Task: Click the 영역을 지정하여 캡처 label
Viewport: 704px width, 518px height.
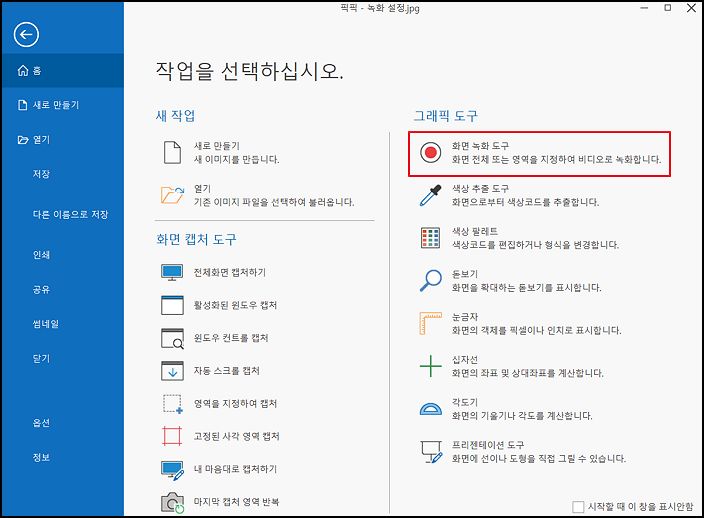Action: tap(235, 404)
